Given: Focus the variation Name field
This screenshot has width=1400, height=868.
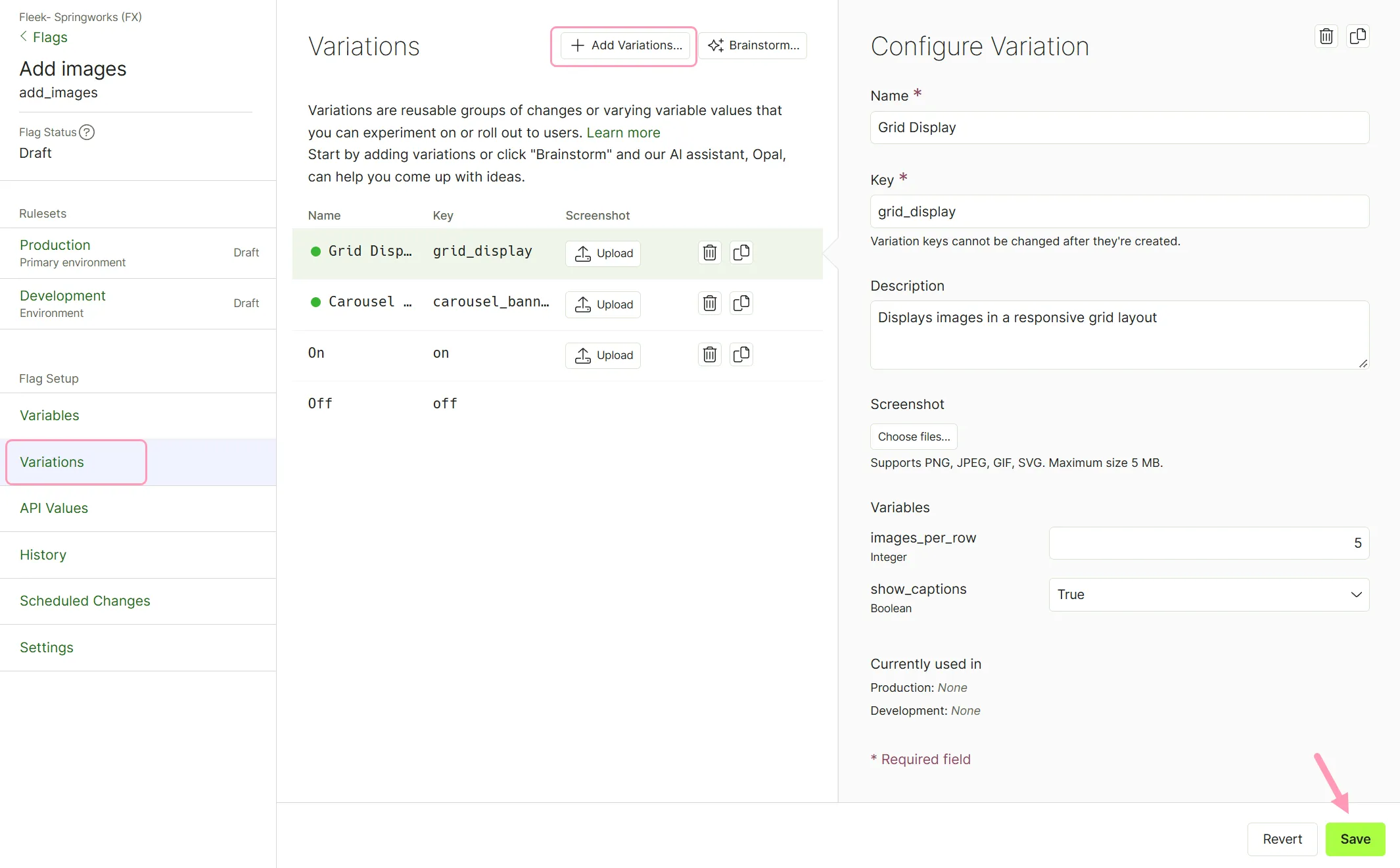Looking at the screenshot, I should [x=1119, y=128].
